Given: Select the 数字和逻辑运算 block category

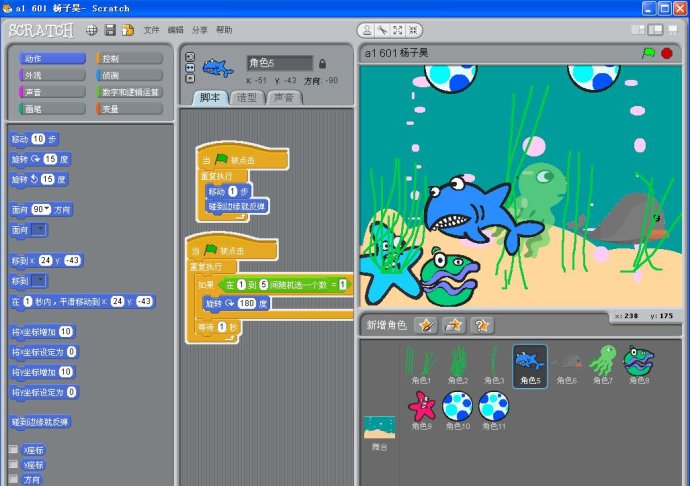Looking at the screenshot, I should click(129, 92).
